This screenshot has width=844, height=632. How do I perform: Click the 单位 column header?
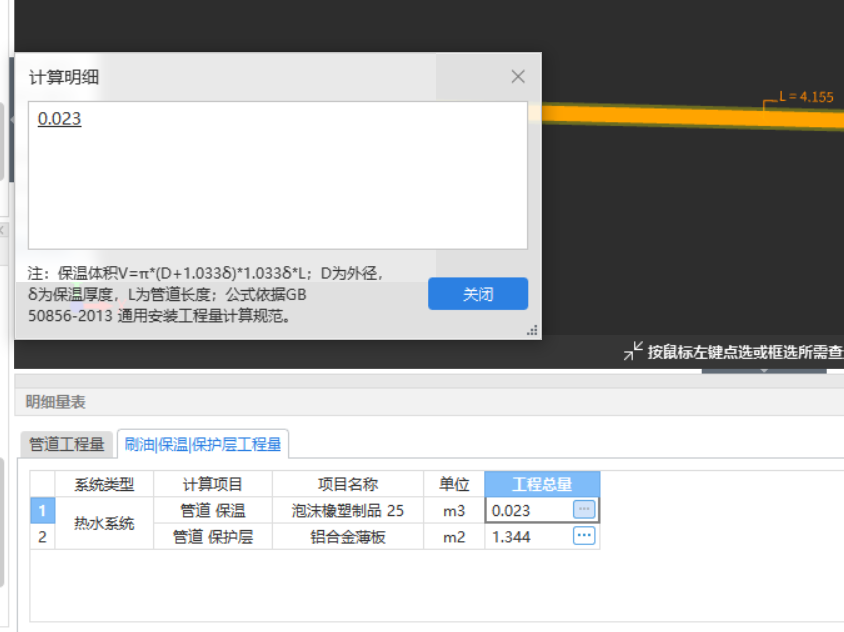point(454,484)
